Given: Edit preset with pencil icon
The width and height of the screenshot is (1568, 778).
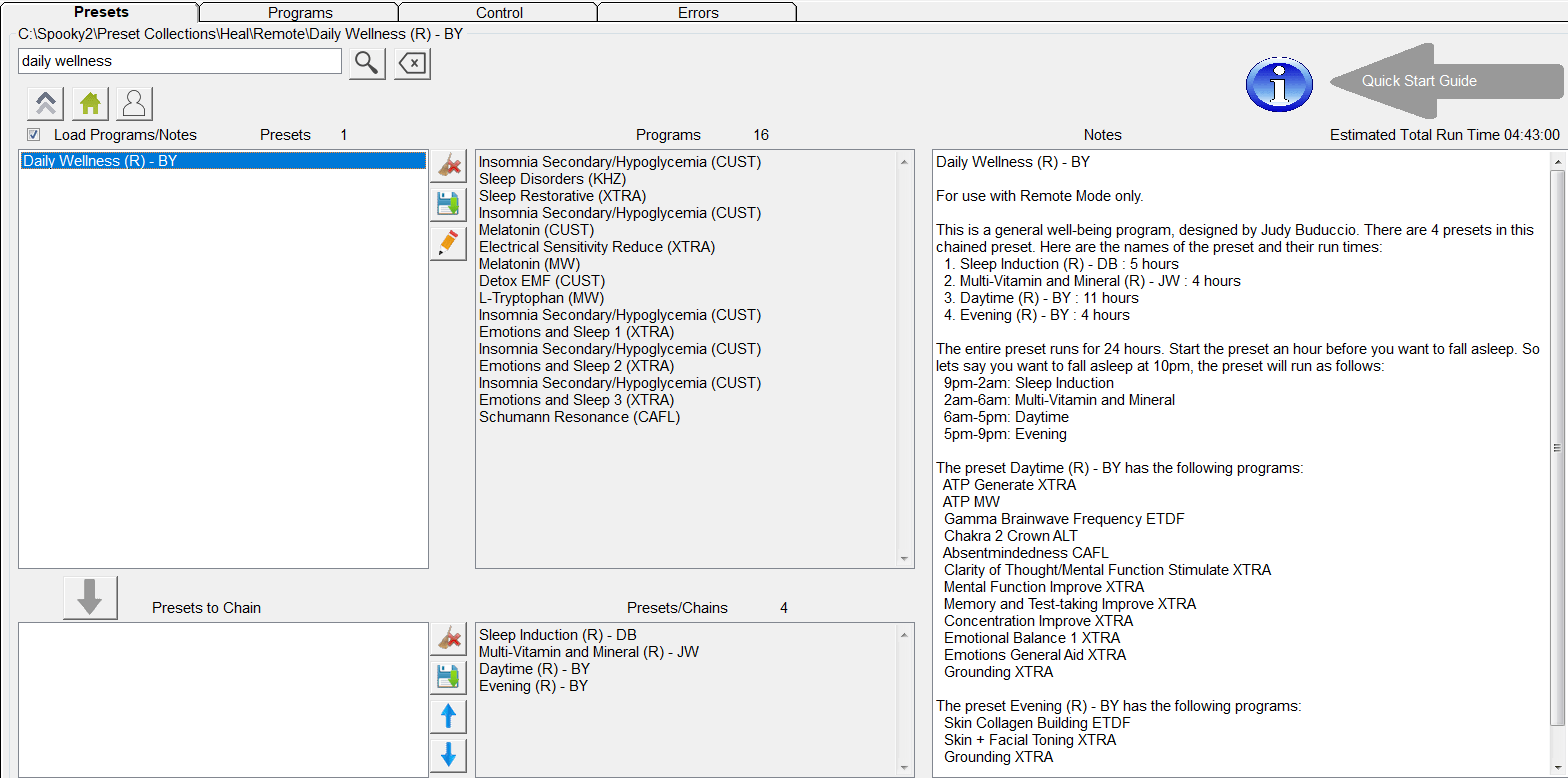Looking at the screenshot, I should pyautogui.click(x=449, y=242).
